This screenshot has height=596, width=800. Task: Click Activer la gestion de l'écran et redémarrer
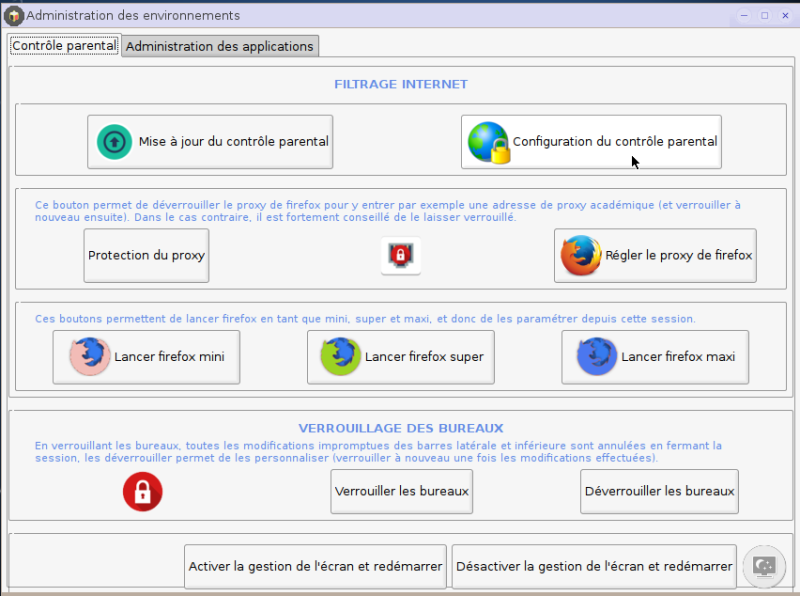(x=315, y=566)
